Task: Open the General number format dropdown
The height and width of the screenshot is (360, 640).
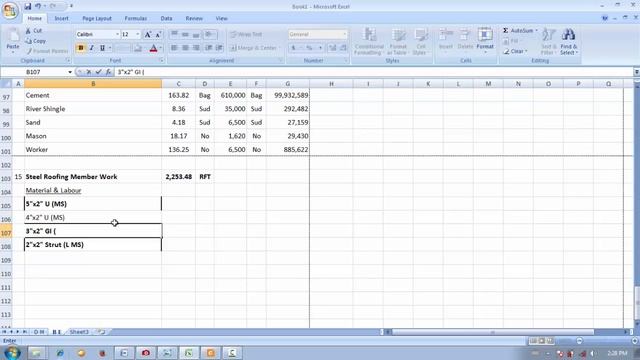Action: (x=344, y=34)
